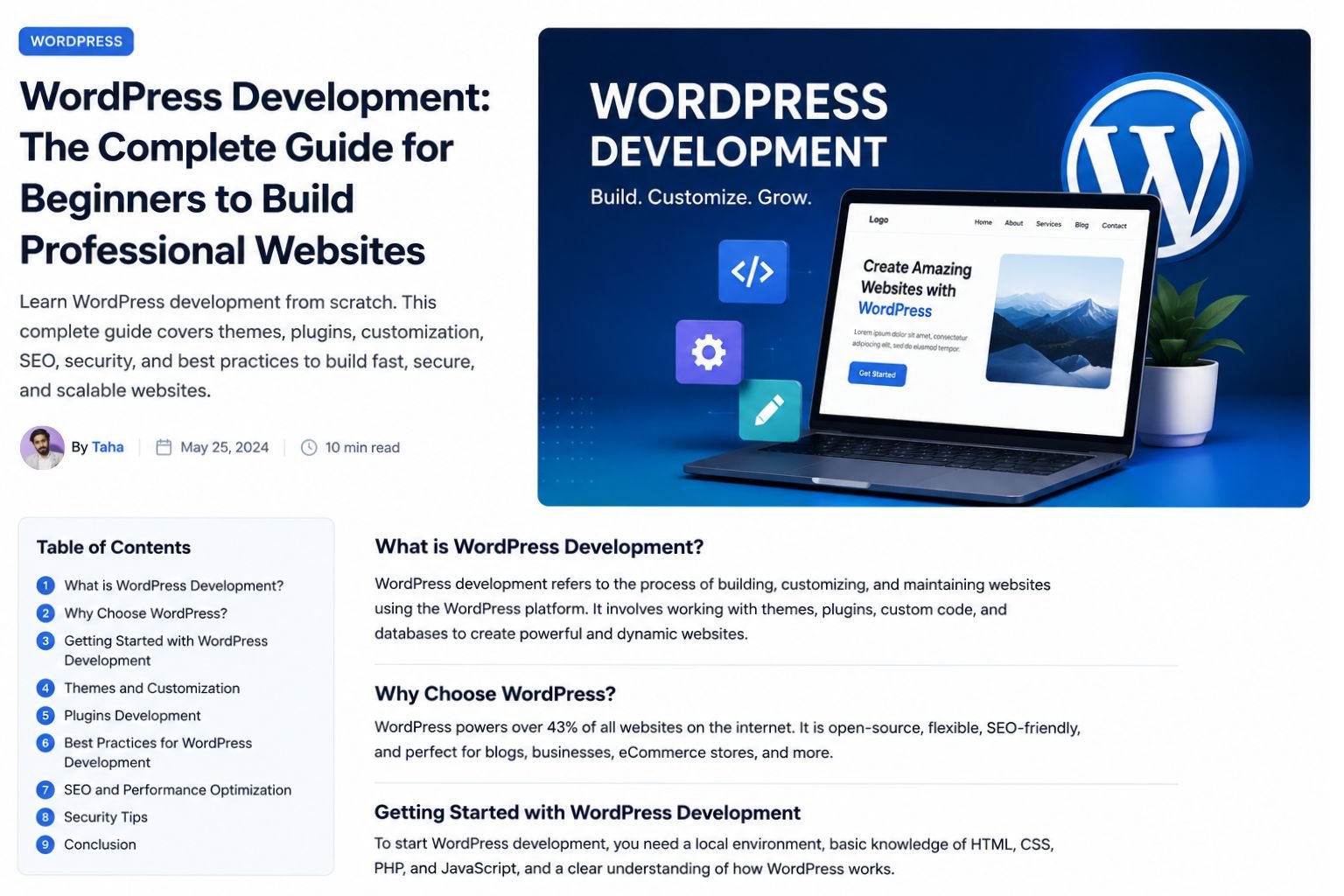
Task: Click the What is WordPress Development? article heading
Action: 539,547
